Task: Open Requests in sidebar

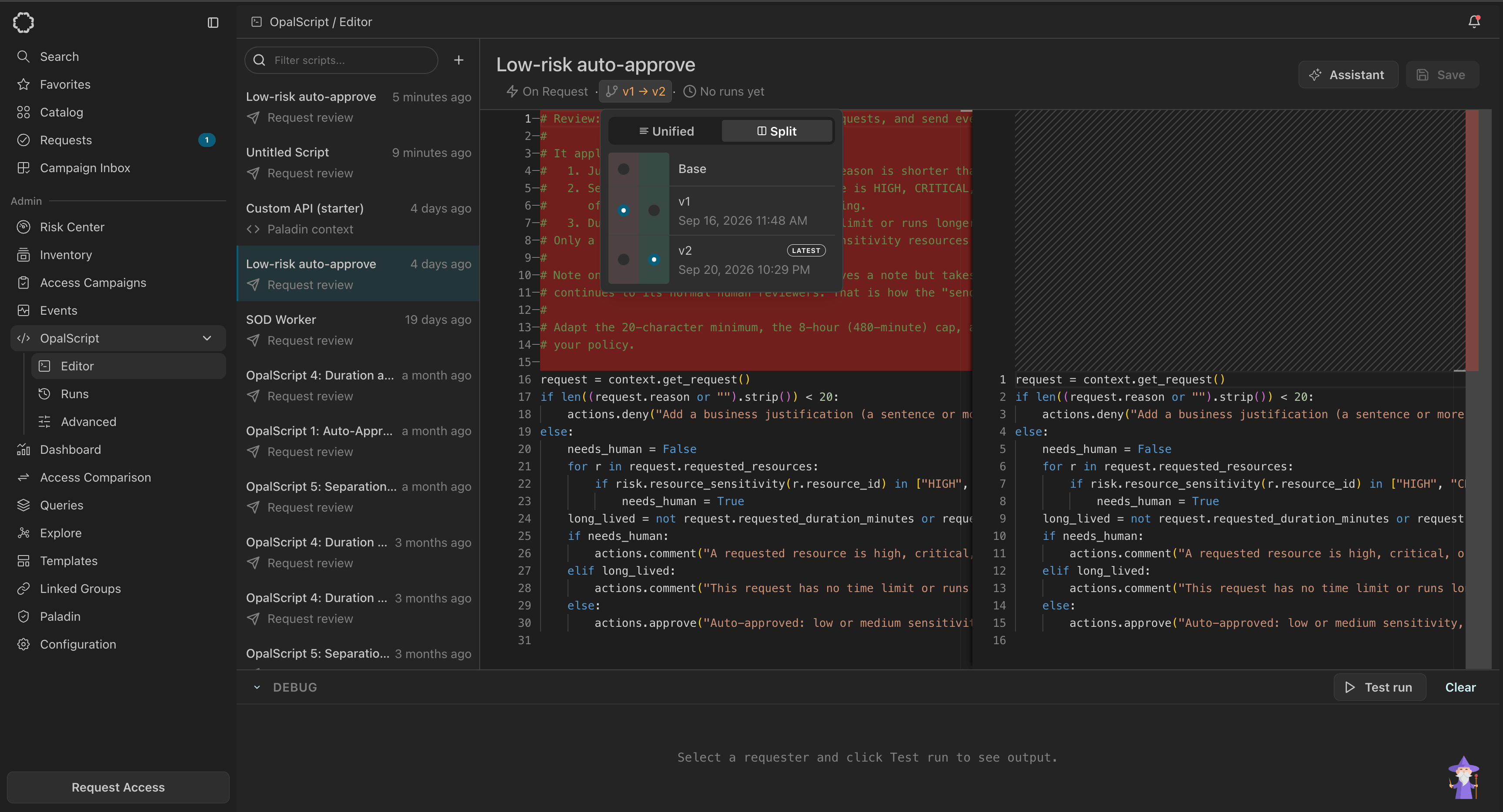Action: (x=118, y=140)
